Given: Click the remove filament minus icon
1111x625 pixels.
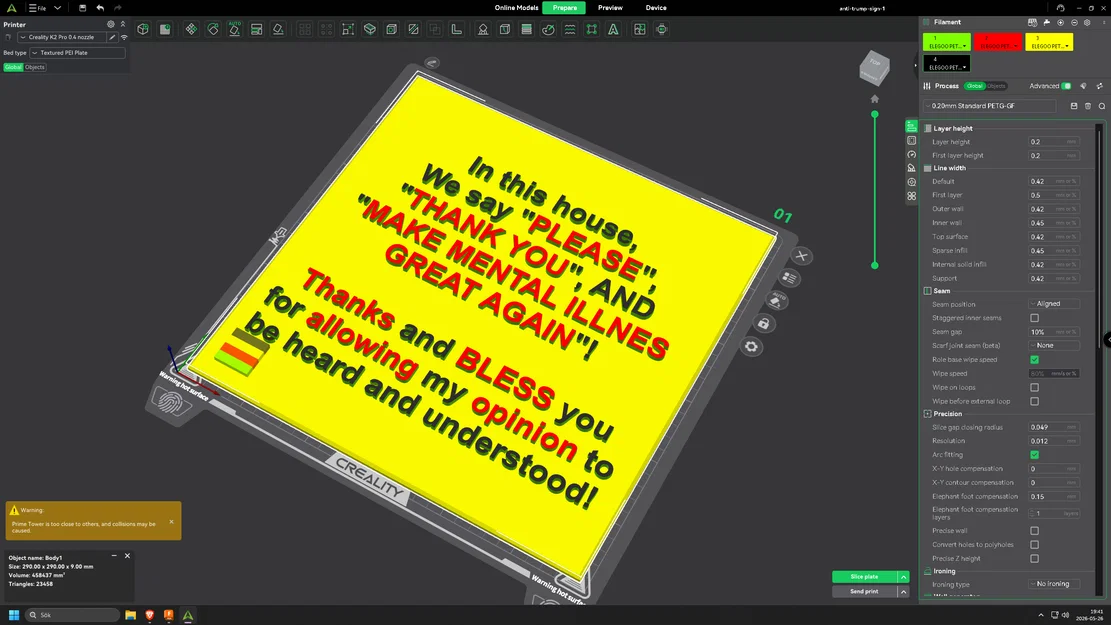Looking at the screenshot, I should (x=1074, y=23).
